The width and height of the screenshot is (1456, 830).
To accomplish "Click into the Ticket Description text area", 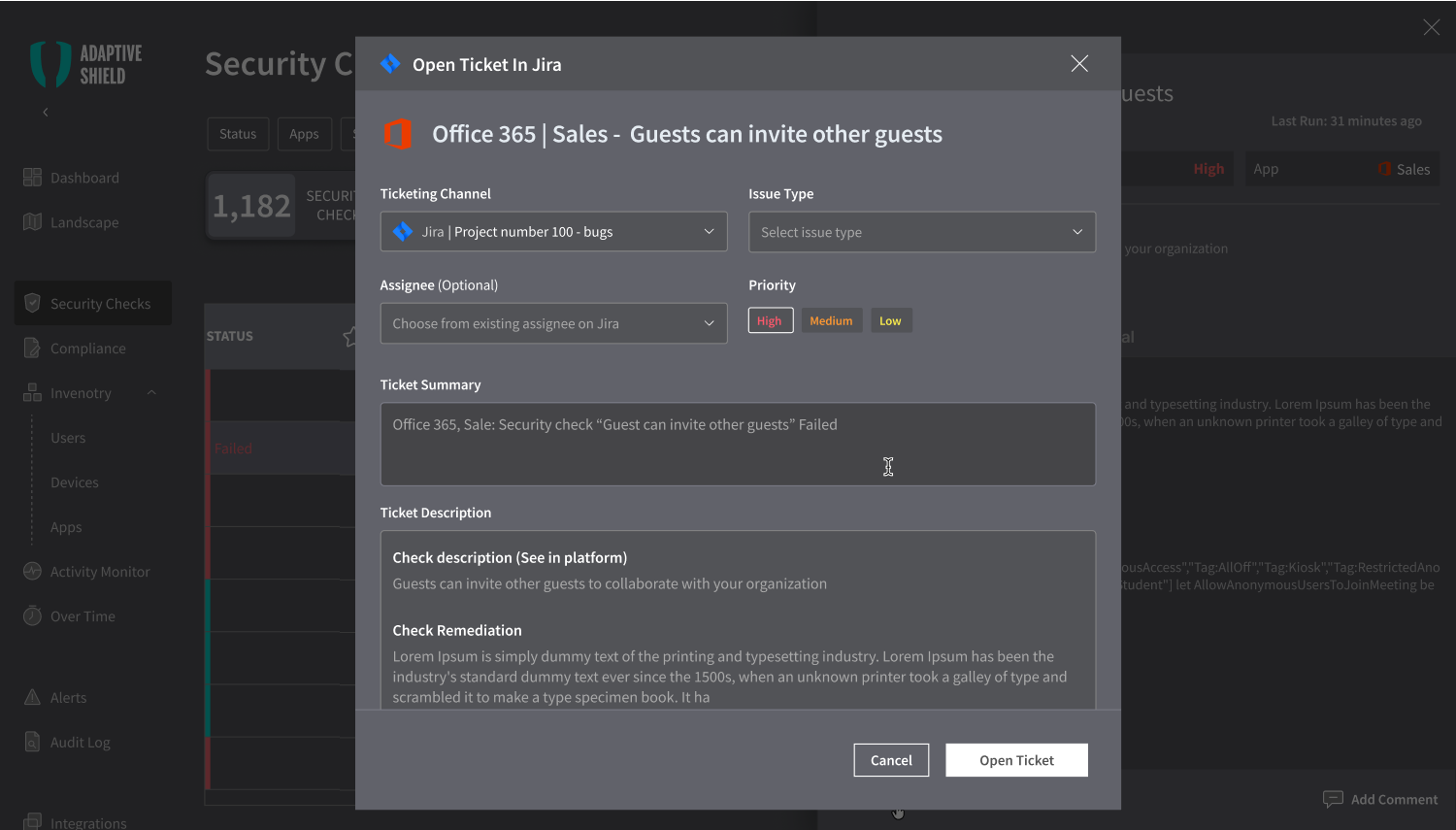I will pyautogui.click(x=738, y=619).
